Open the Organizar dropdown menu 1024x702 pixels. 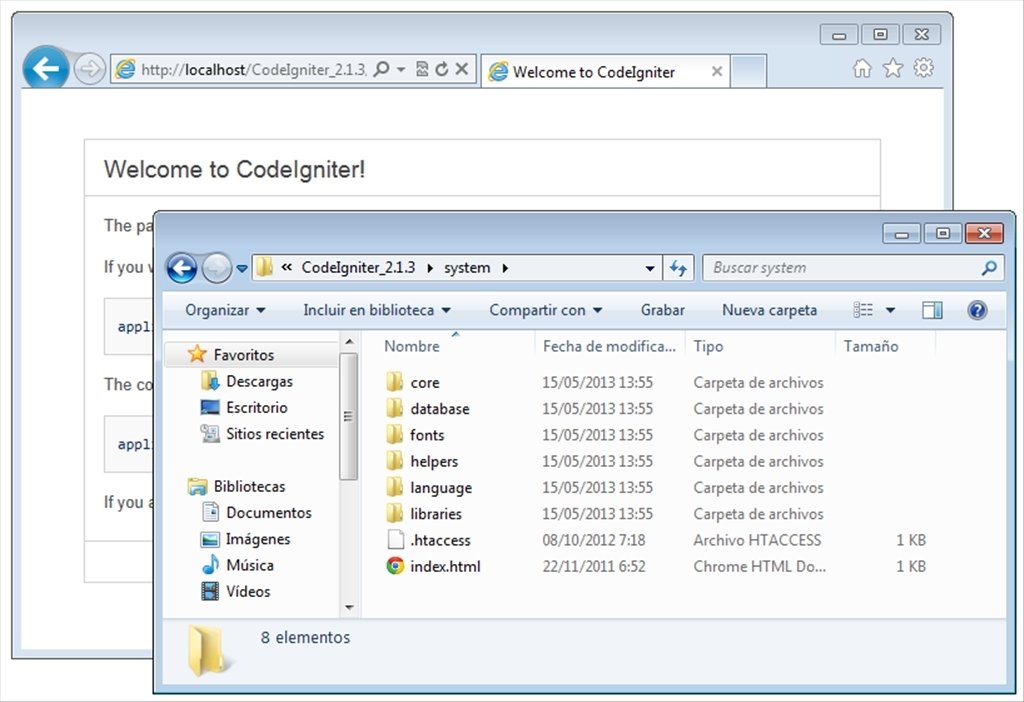(x=222, y=310)
